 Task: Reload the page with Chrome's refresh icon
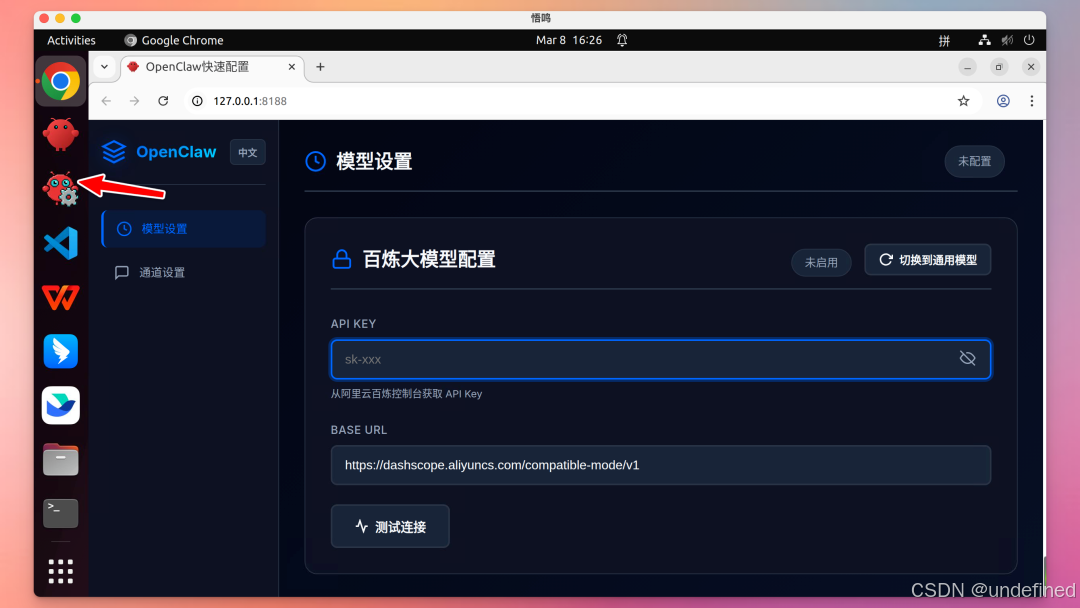click(163, 100)
